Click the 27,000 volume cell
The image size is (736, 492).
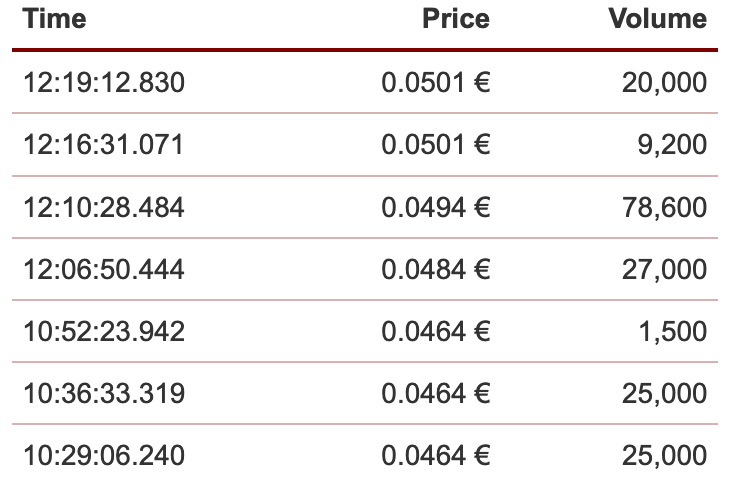tap(664, 270)
